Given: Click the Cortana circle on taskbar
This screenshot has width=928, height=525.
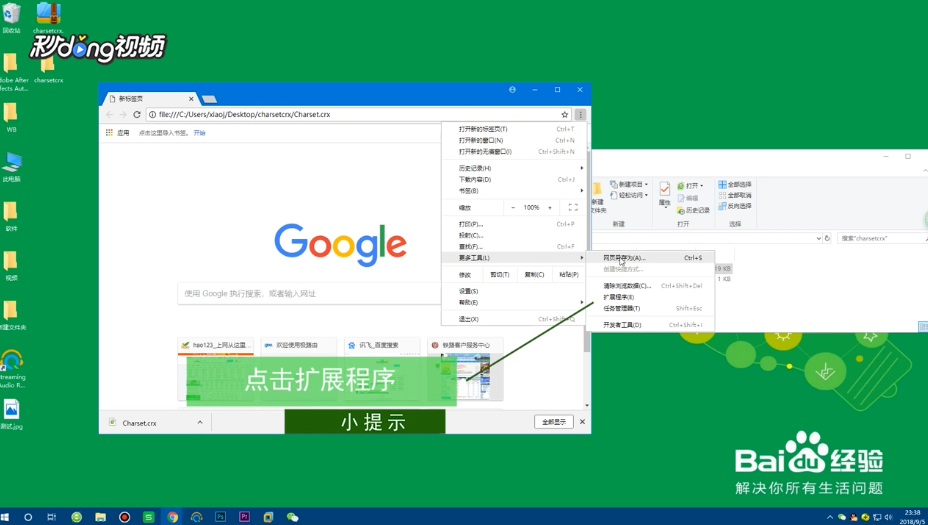Looking at the screenshot, I should pyautogui.click(x=28, y=517).
